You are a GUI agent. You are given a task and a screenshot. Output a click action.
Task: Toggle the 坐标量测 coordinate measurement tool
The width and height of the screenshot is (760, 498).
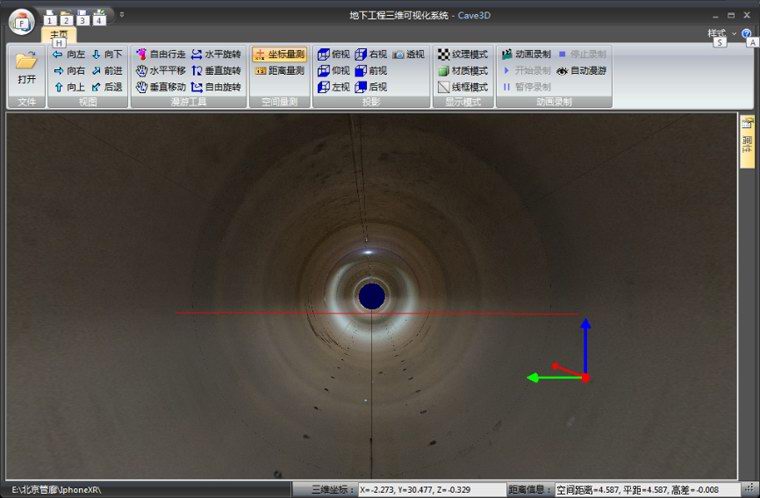(280, 54)
